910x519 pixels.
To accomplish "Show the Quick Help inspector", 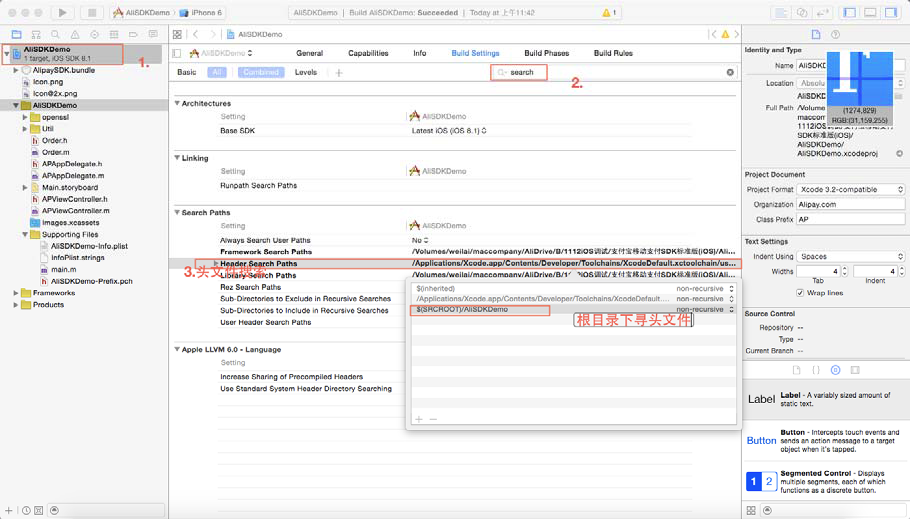I will click(836, 34).
